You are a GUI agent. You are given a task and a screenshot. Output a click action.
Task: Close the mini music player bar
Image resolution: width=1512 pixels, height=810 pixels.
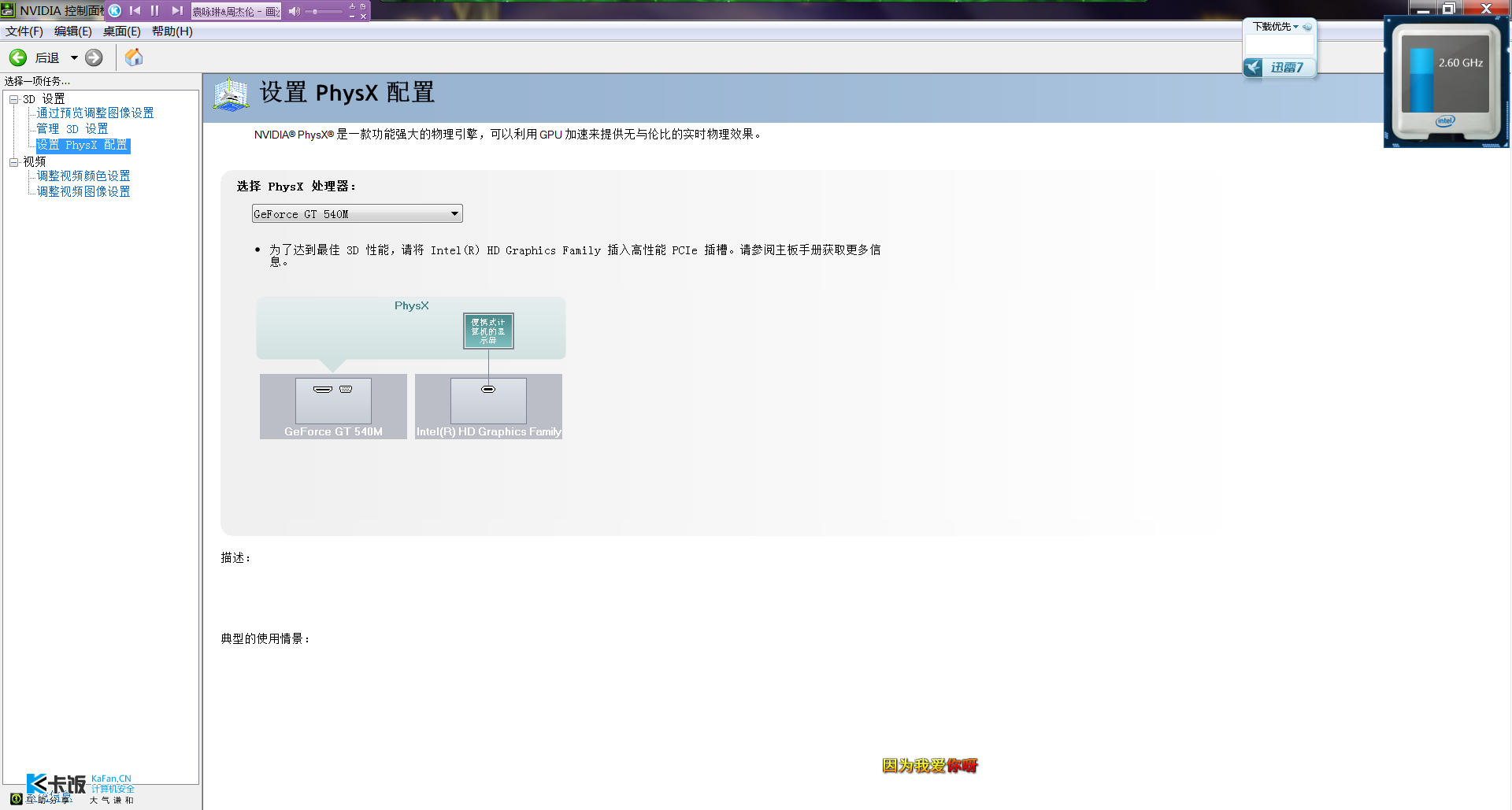pyautogui.click(x=363, y=16)
